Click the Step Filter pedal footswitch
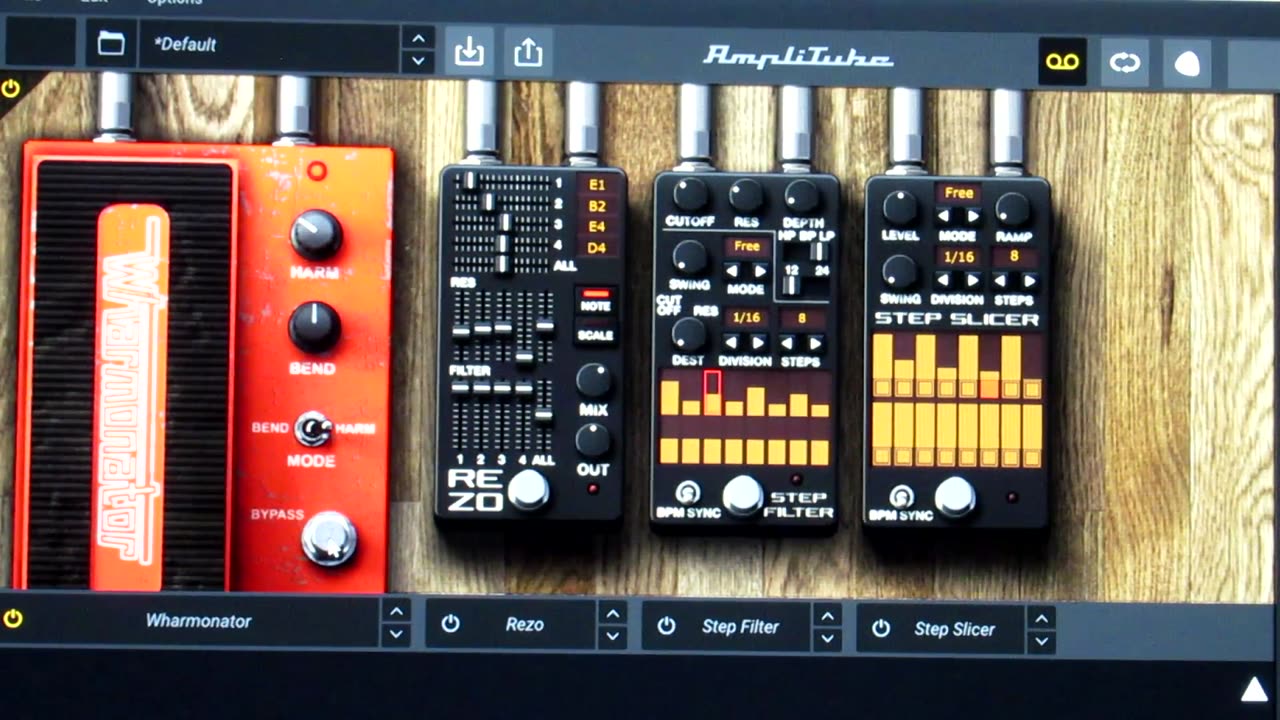 coord(743,495)
